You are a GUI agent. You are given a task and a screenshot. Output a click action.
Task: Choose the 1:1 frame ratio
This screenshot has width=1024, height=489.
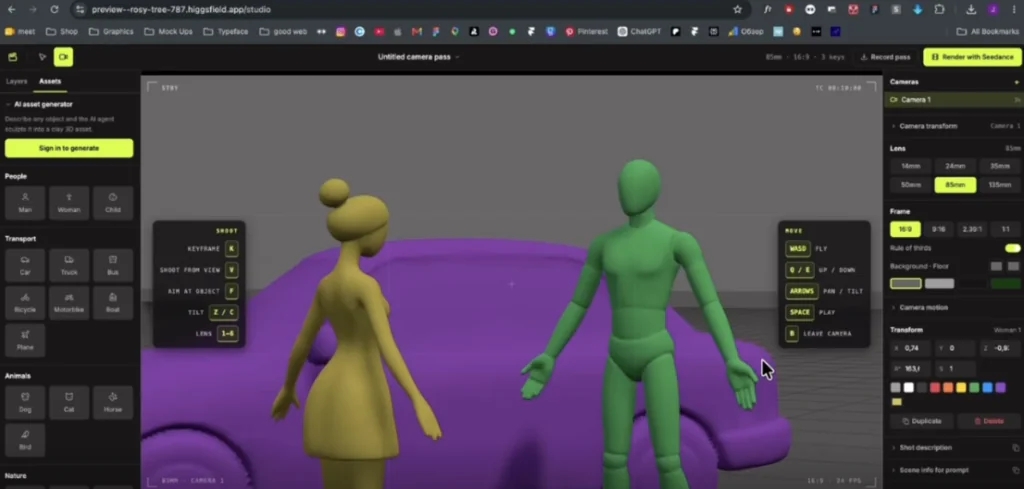click(1006, 229)
